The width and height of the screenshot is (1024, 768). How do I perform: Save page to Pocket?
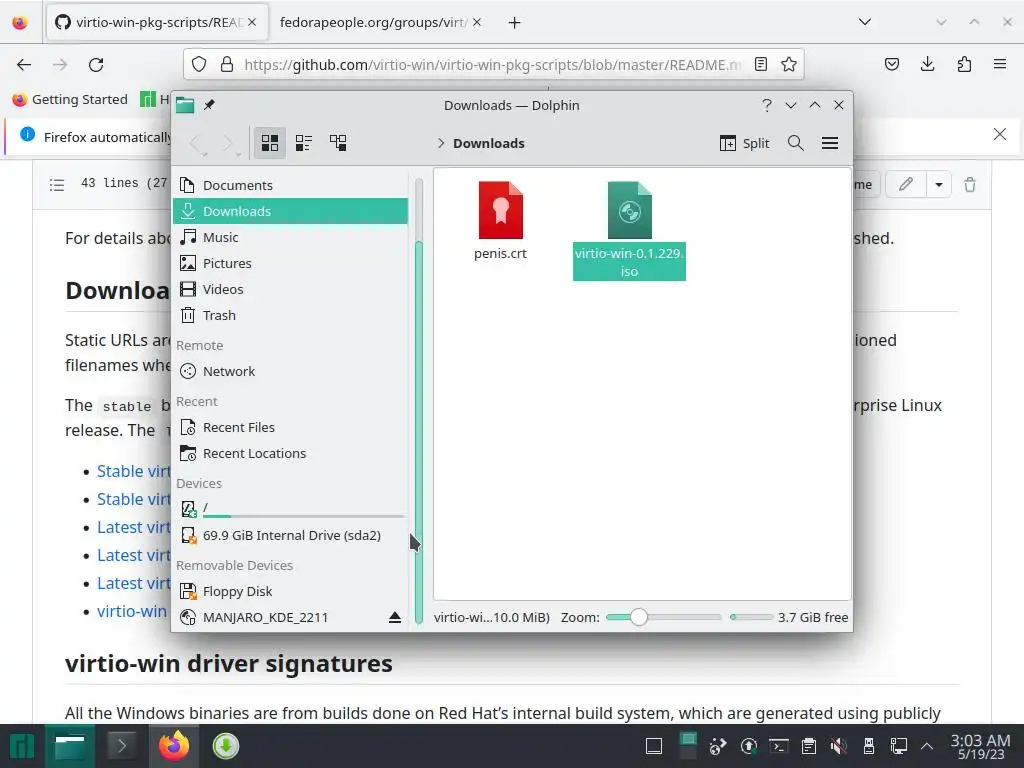point(892,64)
